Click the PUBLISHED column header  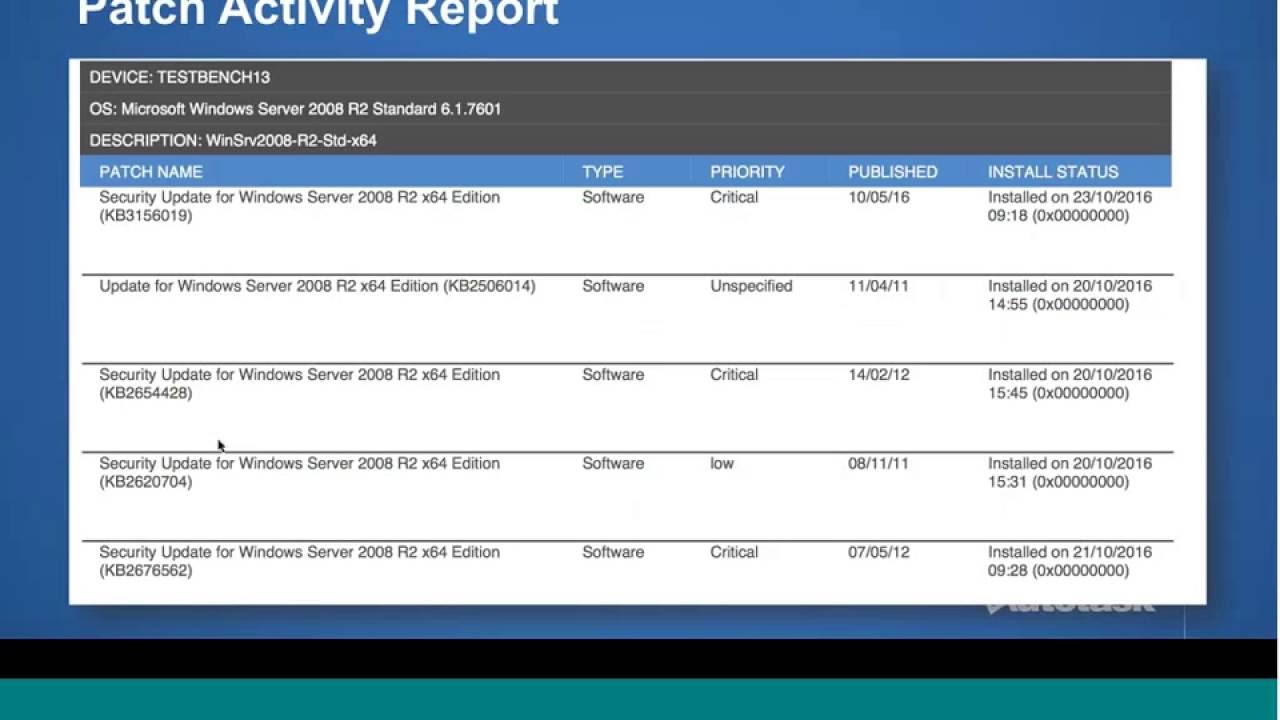click(x=893, y=172)
